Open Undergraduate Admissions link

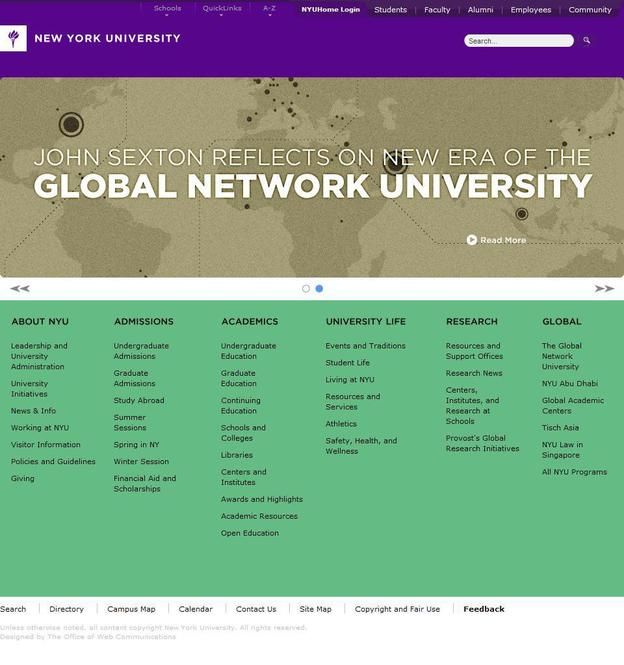[141, 351]
